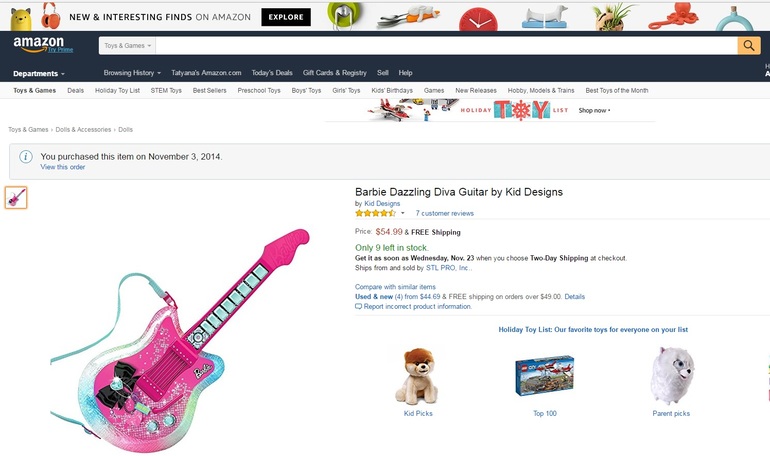This screenshot has width=770, height=456.
Task: Click the star rating icons
Action: (375, 213)
